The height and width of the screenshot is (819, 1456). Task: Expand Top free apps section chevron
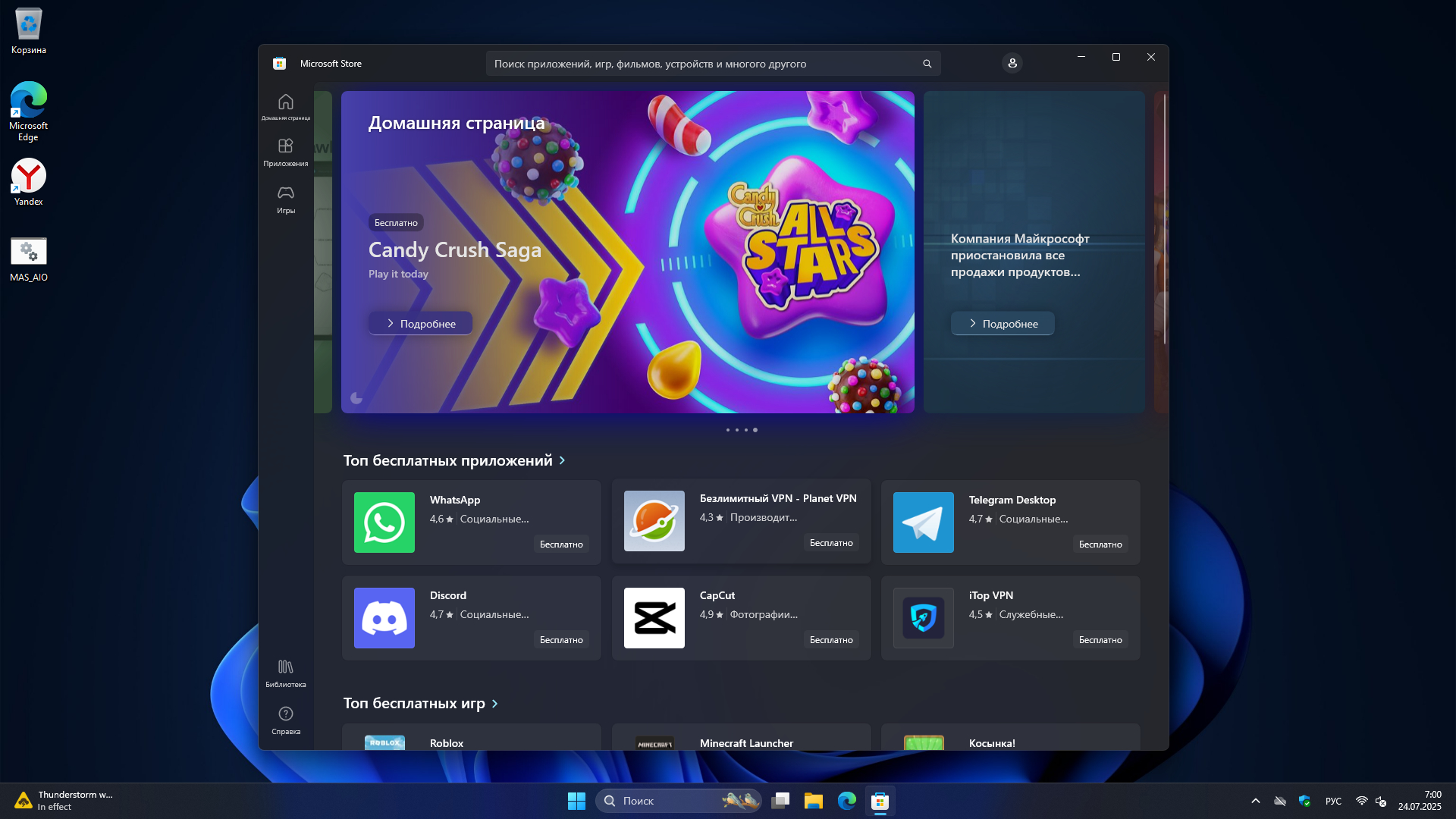click(562, 460)
